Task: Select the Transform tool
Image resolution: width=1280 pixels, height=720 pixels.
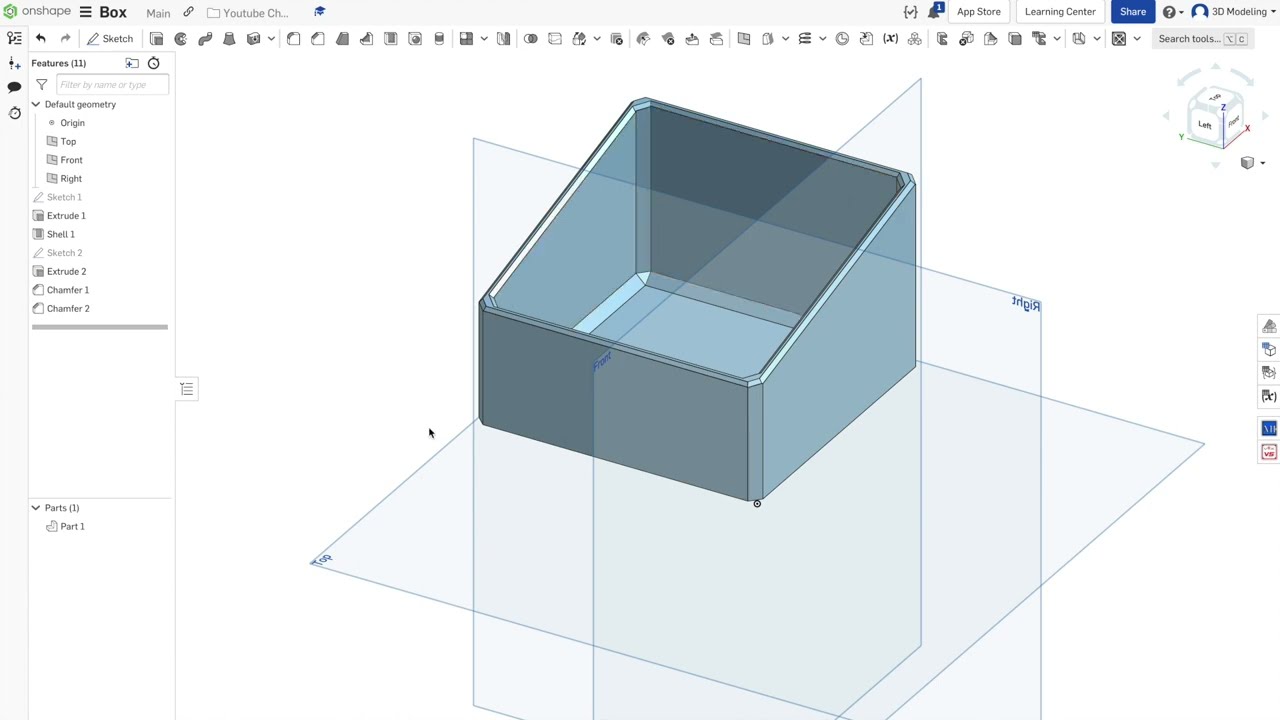Action: [x=579, y=39]
